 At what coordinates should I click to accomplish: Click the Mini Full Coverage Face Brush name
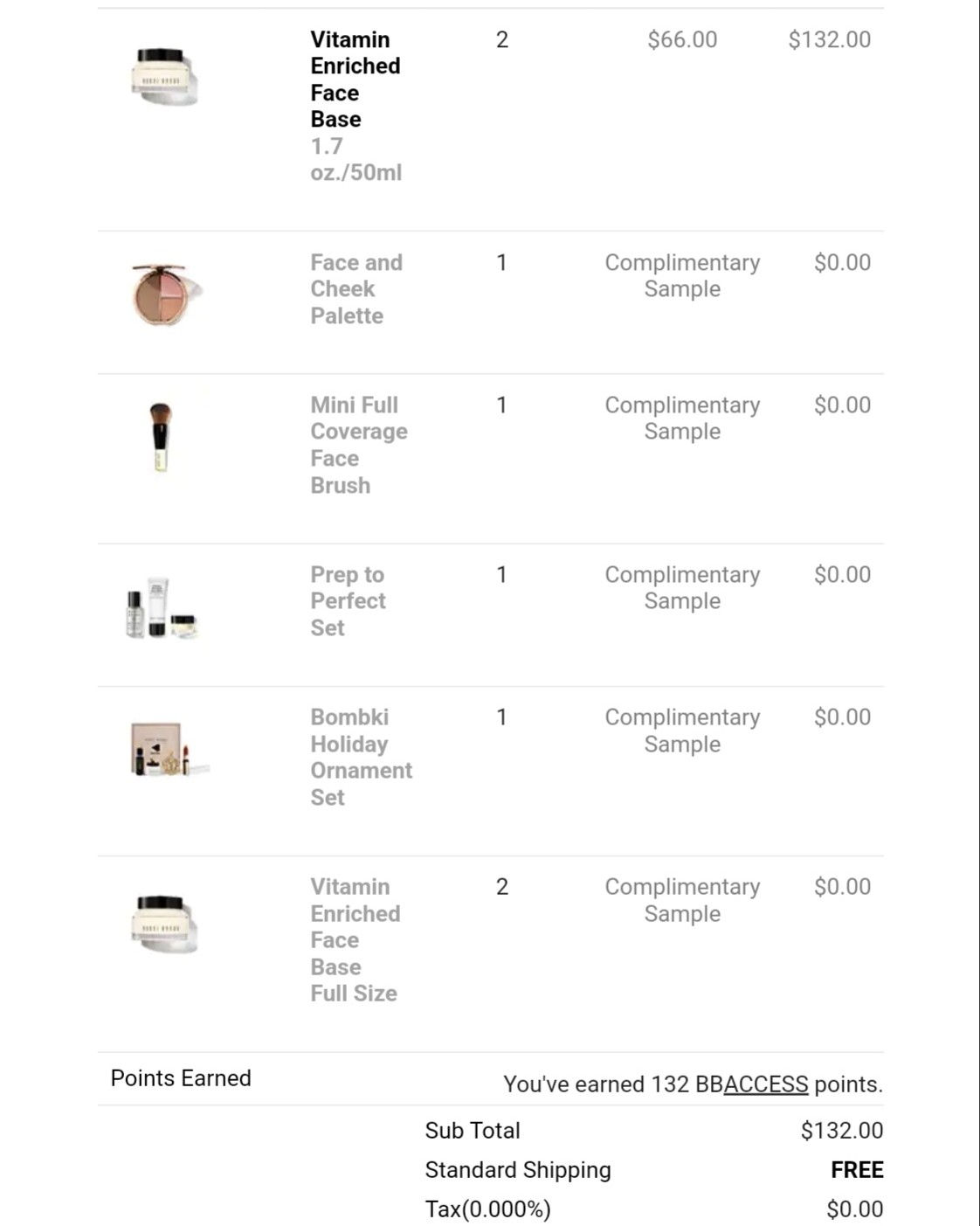[359, 445]
